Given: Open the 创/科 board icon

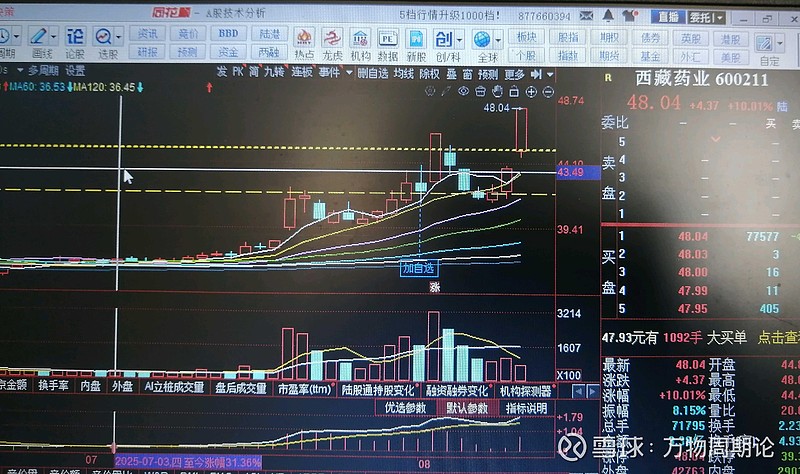Looking at the screenshot, I should 443,38.
